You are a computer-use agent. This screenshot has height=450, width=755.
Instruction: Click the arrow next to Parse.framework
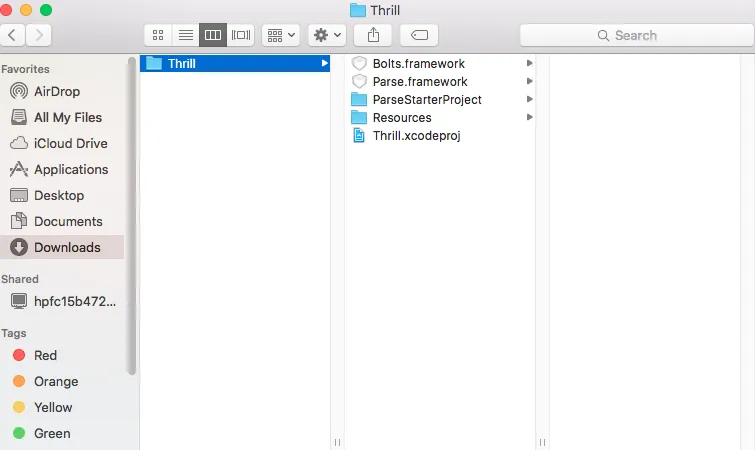tap(529, 81)
